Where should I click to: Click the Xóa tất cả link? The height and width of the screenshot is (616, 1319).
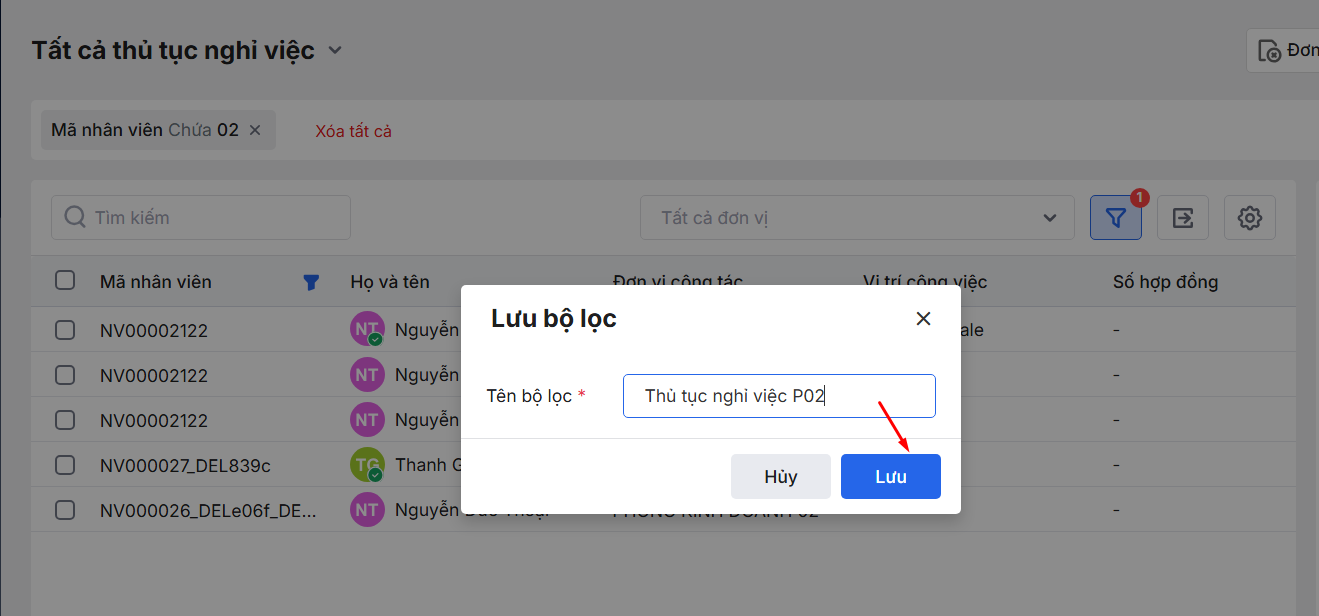pos(353,131)
